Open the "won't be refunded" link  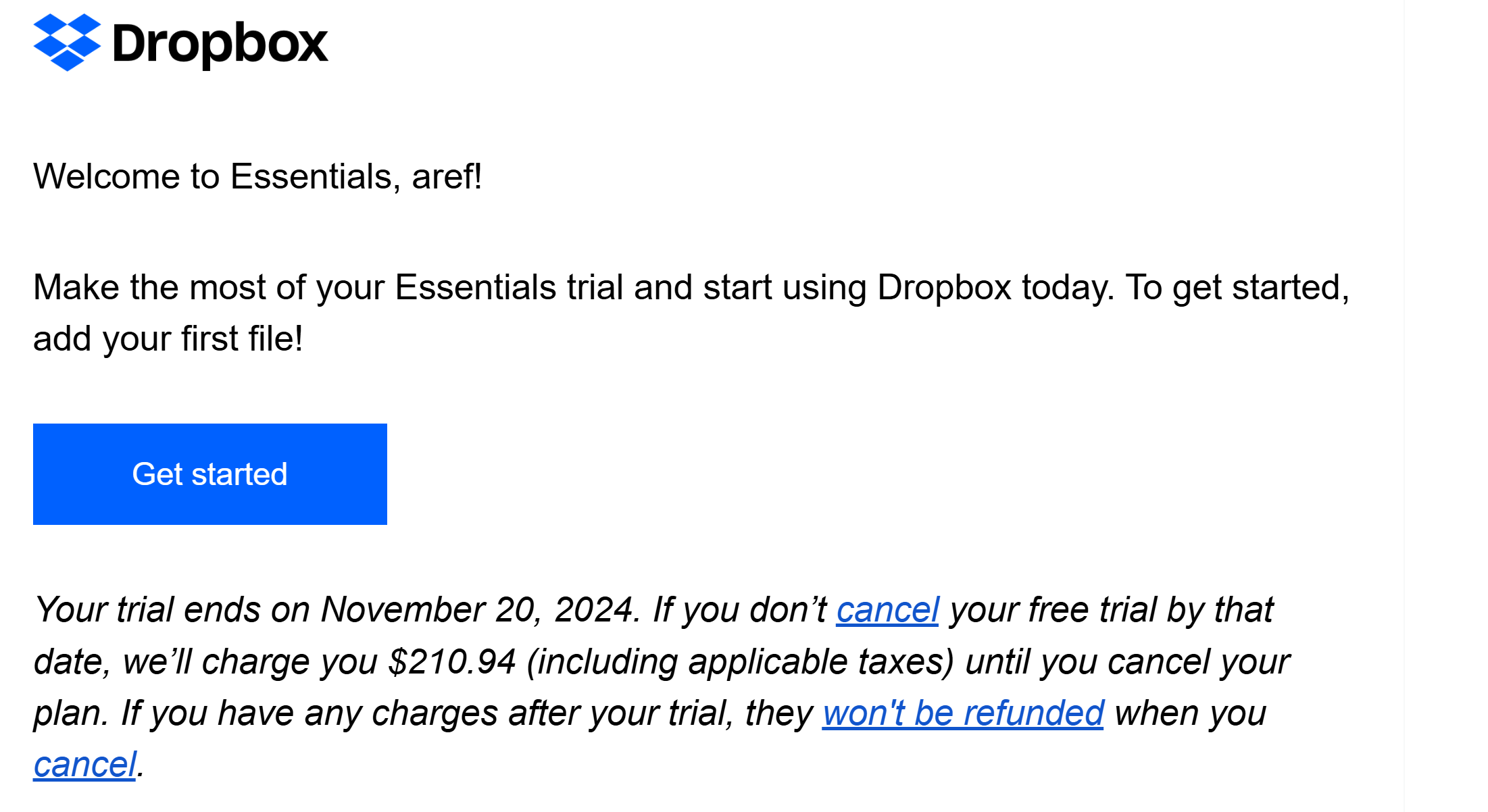point(963,713)
